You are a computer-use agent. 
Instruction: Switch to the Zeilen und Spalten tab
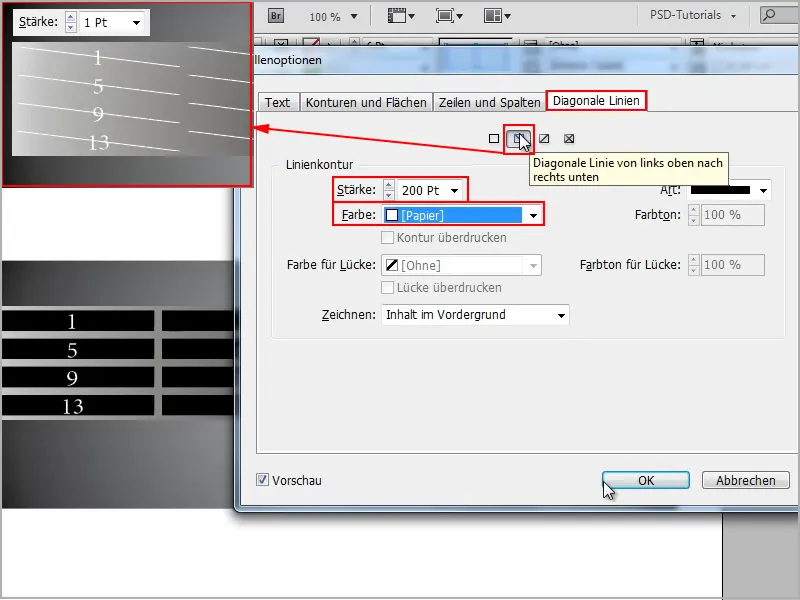click(489, 103)
